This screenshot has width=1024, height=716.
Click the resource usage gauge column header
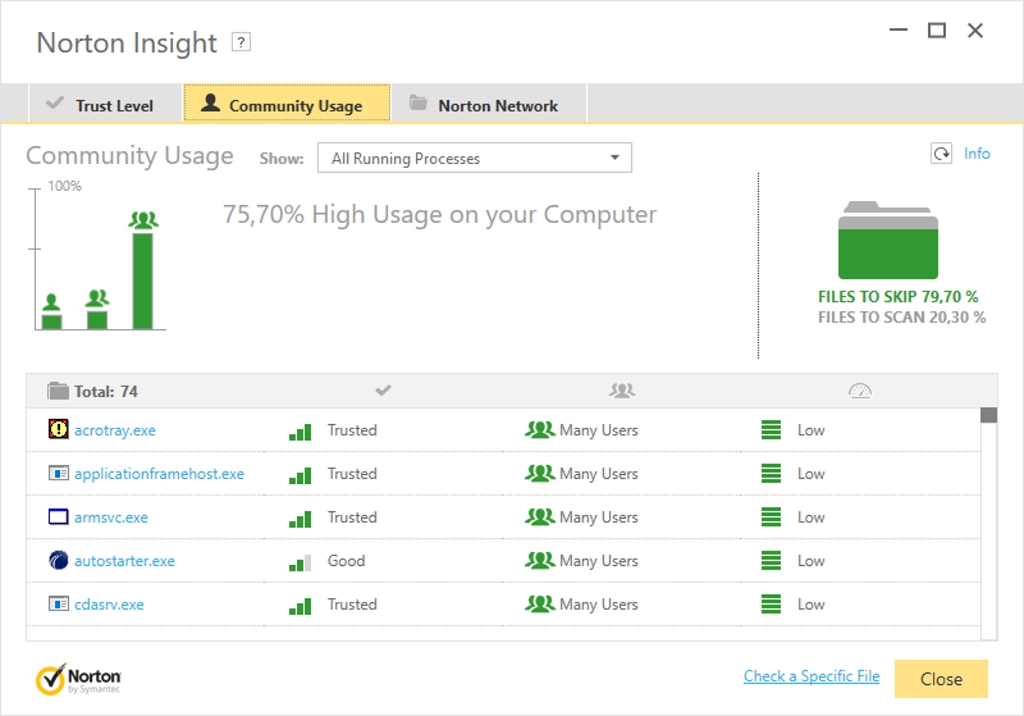pyautogui.click(x=860, y=391)
